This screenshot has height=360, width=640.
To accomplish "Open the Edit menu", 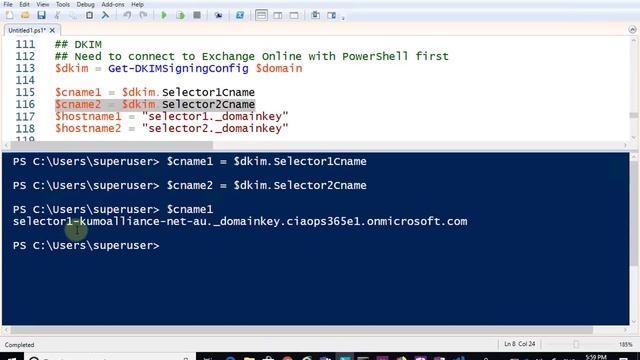I will (x=24, y=4).
